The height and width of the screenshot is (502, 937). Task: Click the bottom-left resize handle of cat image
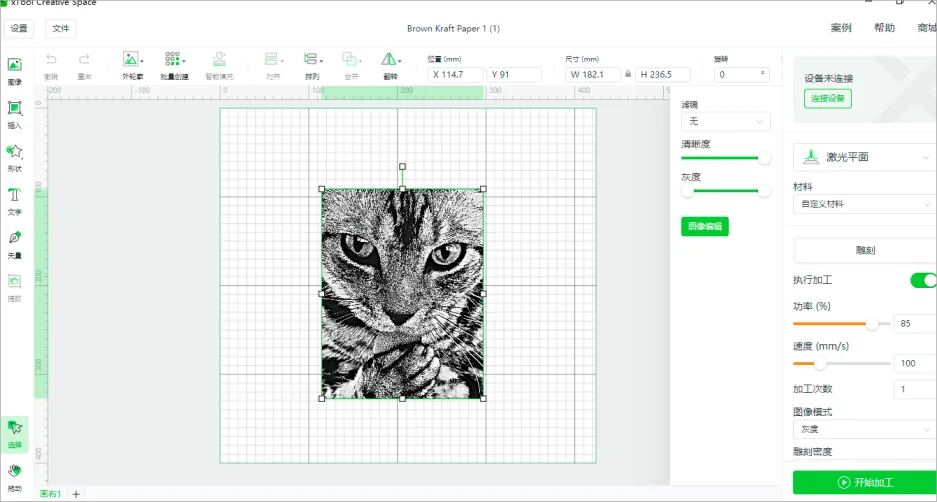coord(321,399)
